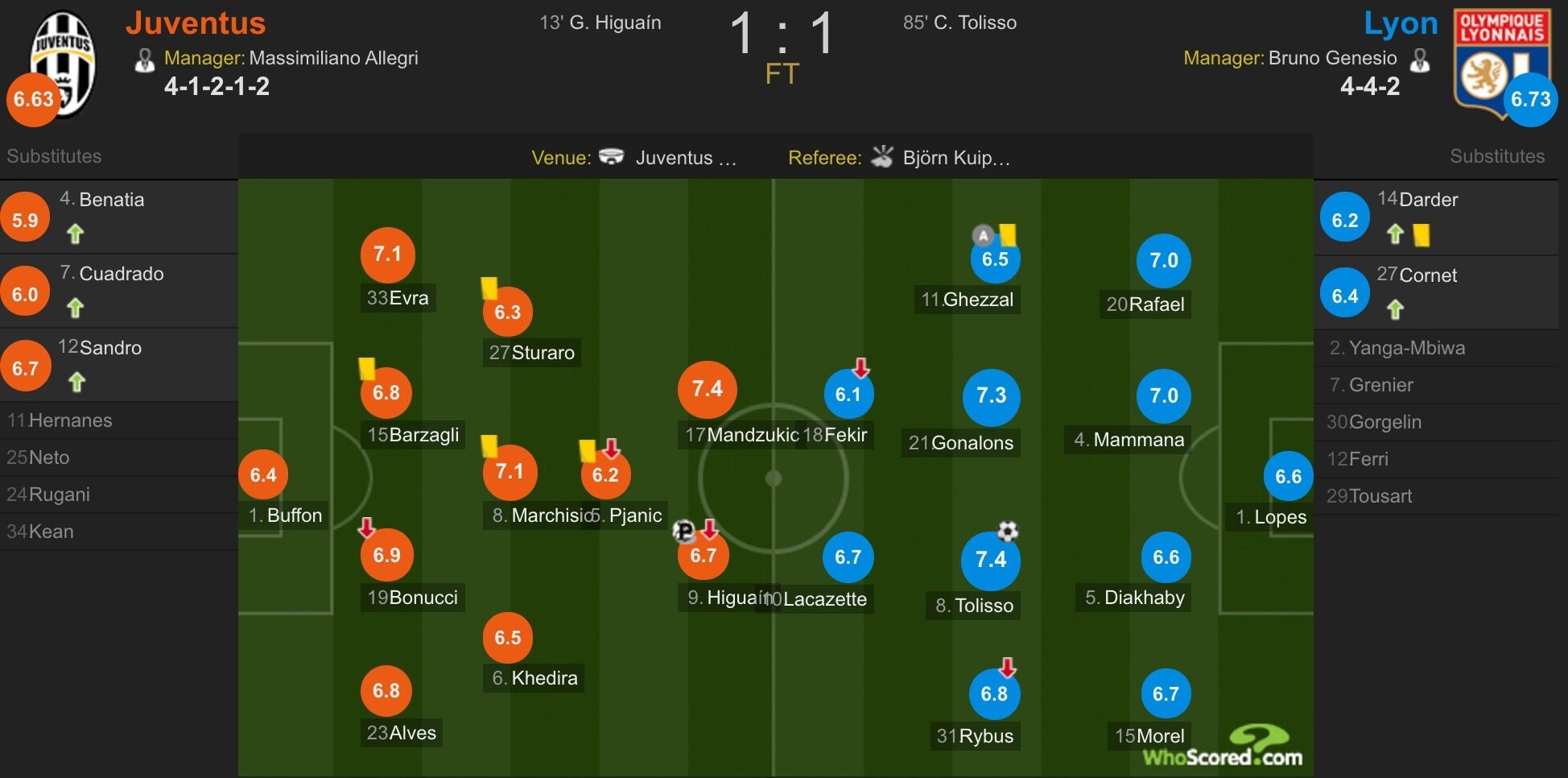Click the referee whistle icon
Viewport: 1568px width, 778px height.
(882, 155)
